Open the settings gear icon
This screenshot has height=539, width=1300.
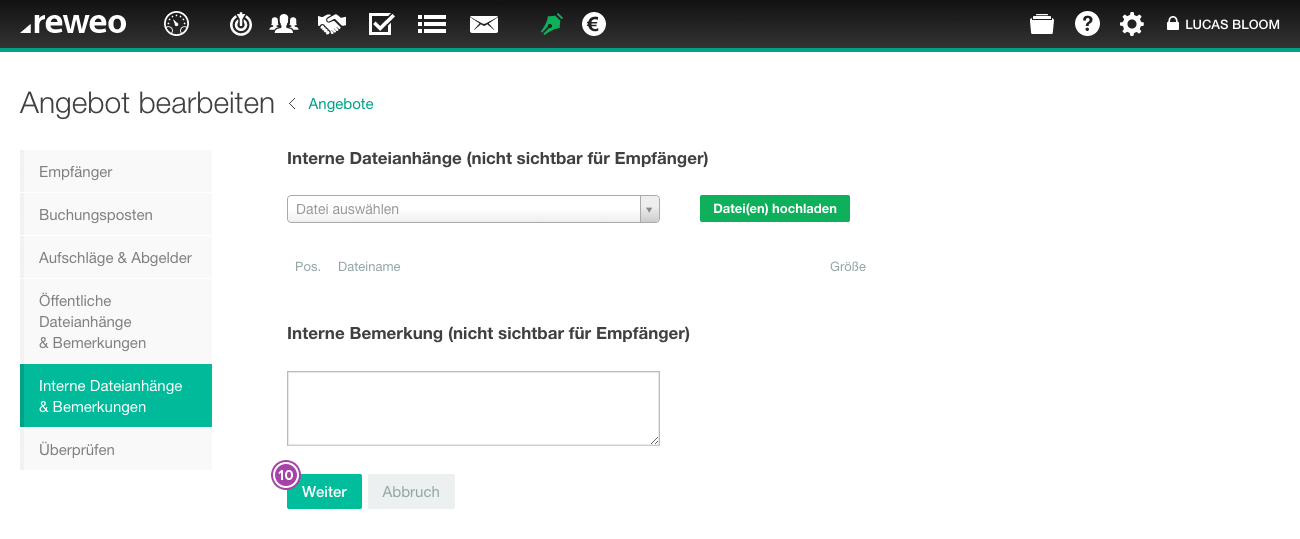pyautogui.click(x=1132, y=24)
